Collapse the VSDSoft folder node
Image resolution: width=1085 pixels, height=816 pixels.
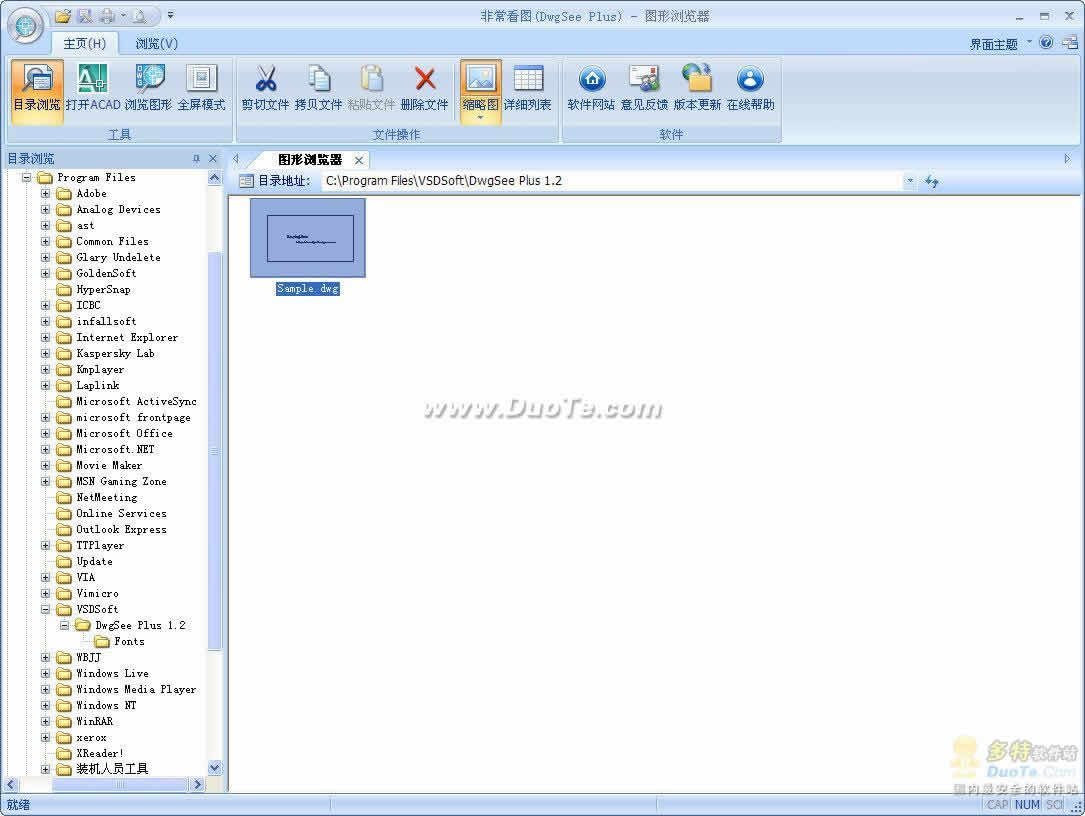tap(45, 609)
